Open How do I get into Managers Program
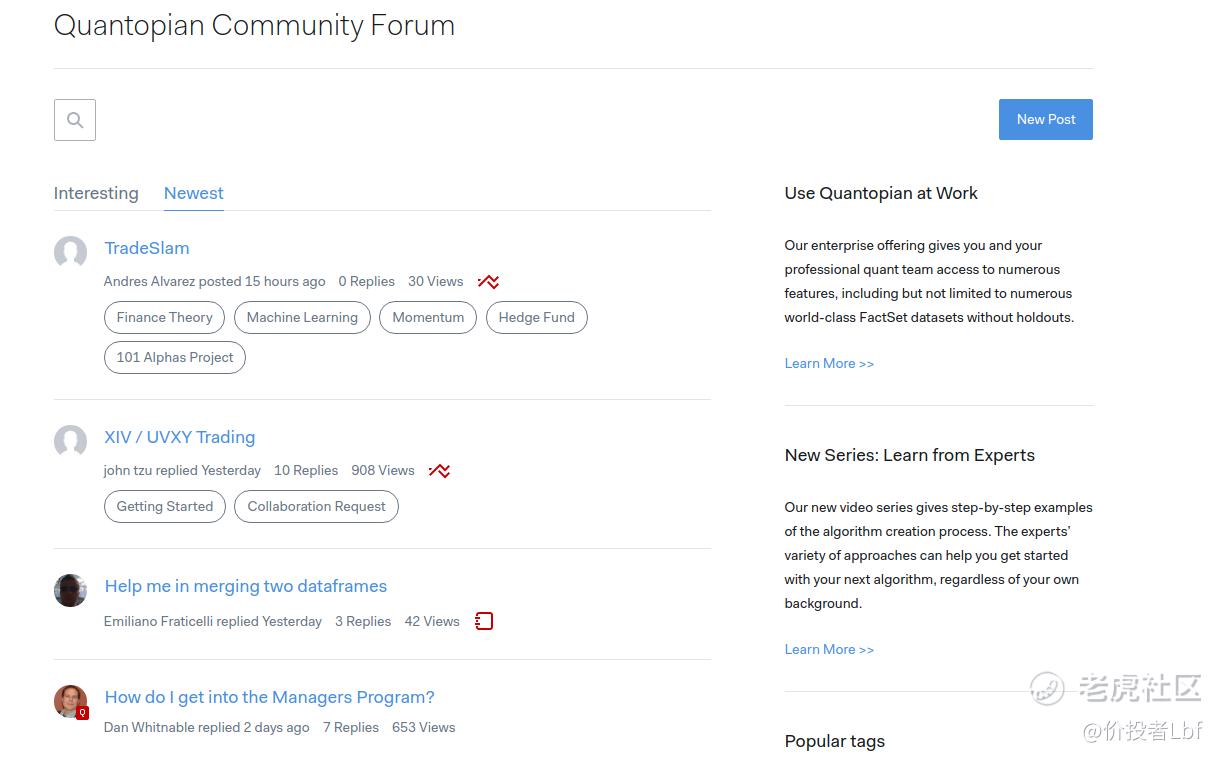The width and height of the screenshot is (1225, 759). pyautogui.click(x=270, y=697)
